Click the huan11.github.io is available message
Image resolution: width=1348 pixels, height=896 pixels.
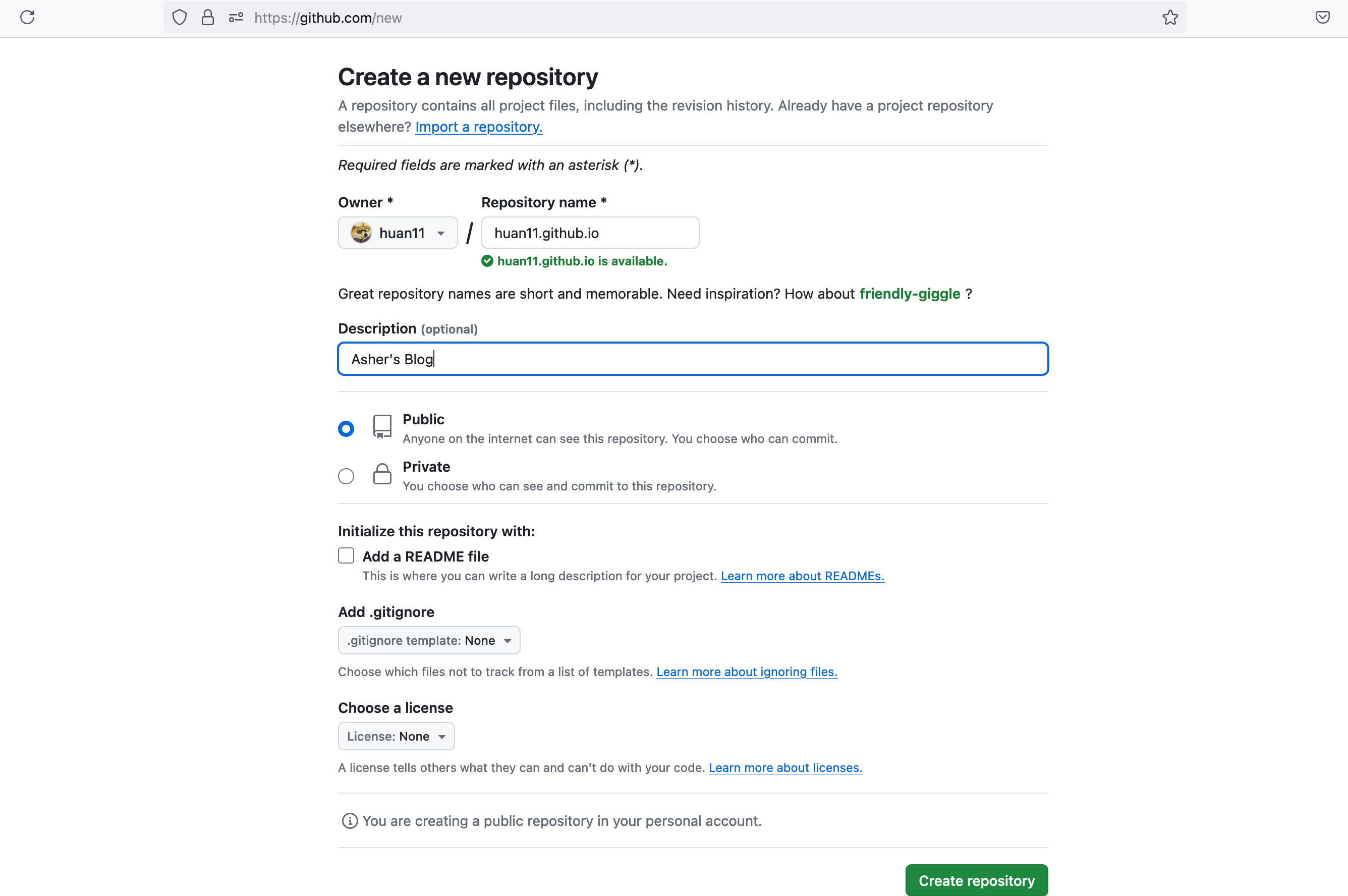582,261
